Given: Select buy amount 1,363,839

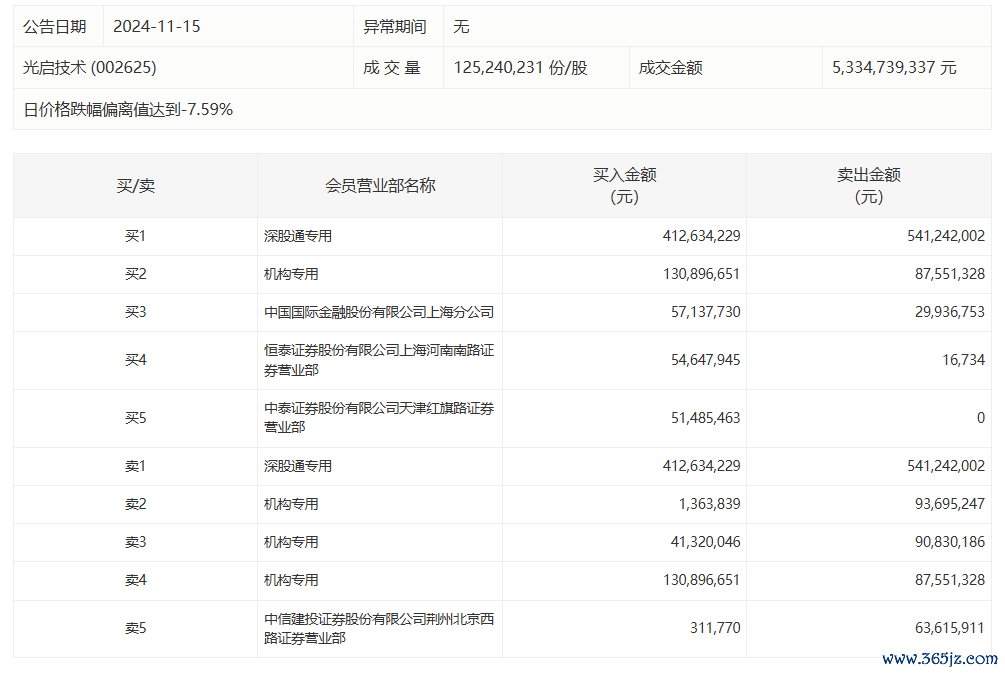Looking at the screenshot, I should pos(710,504).
